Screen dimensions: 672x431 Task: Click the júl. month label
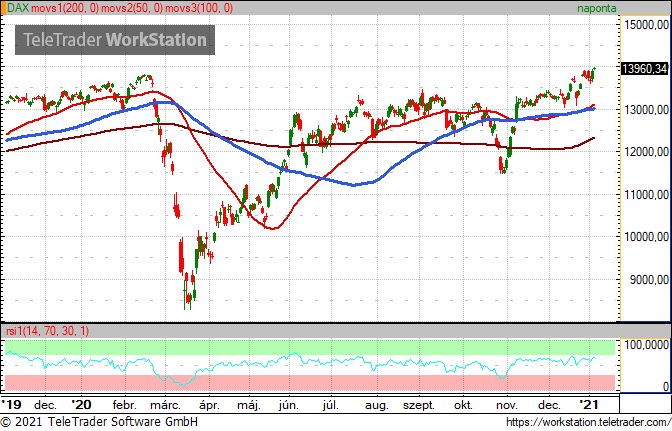330,405
